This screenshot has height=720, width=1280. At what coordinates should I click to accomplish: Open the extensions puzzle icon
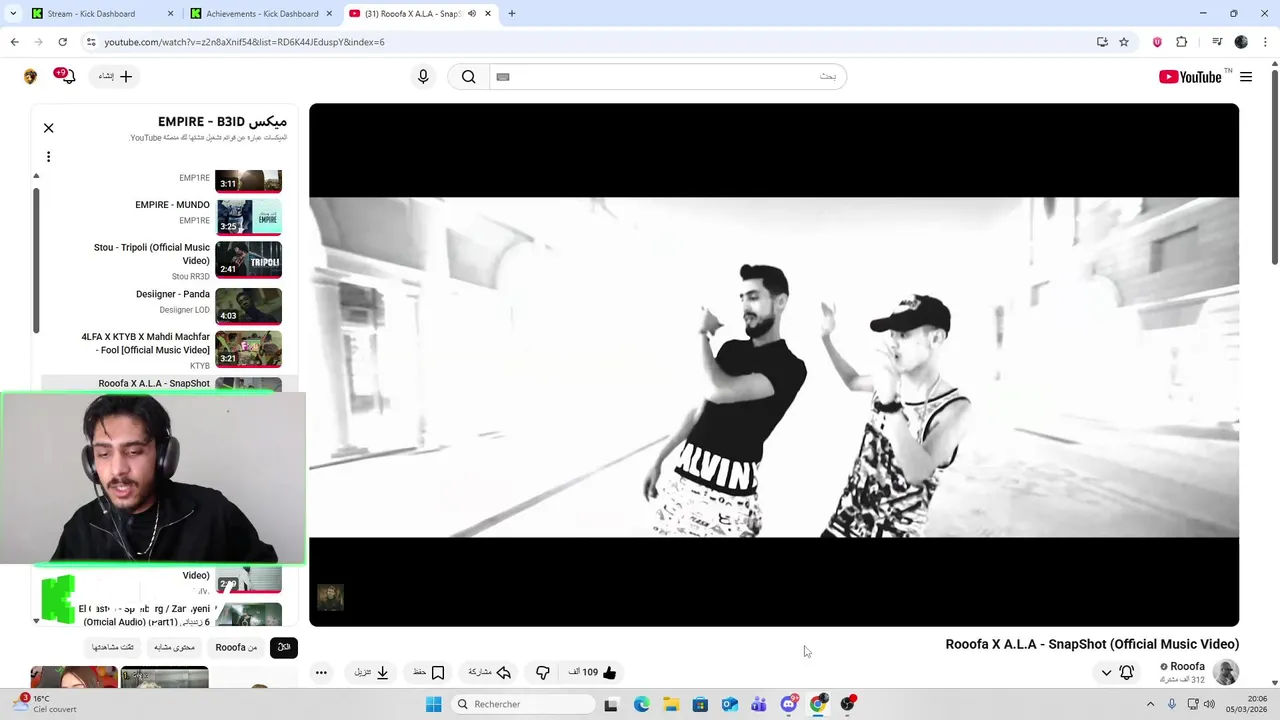tap(1182, 42)
